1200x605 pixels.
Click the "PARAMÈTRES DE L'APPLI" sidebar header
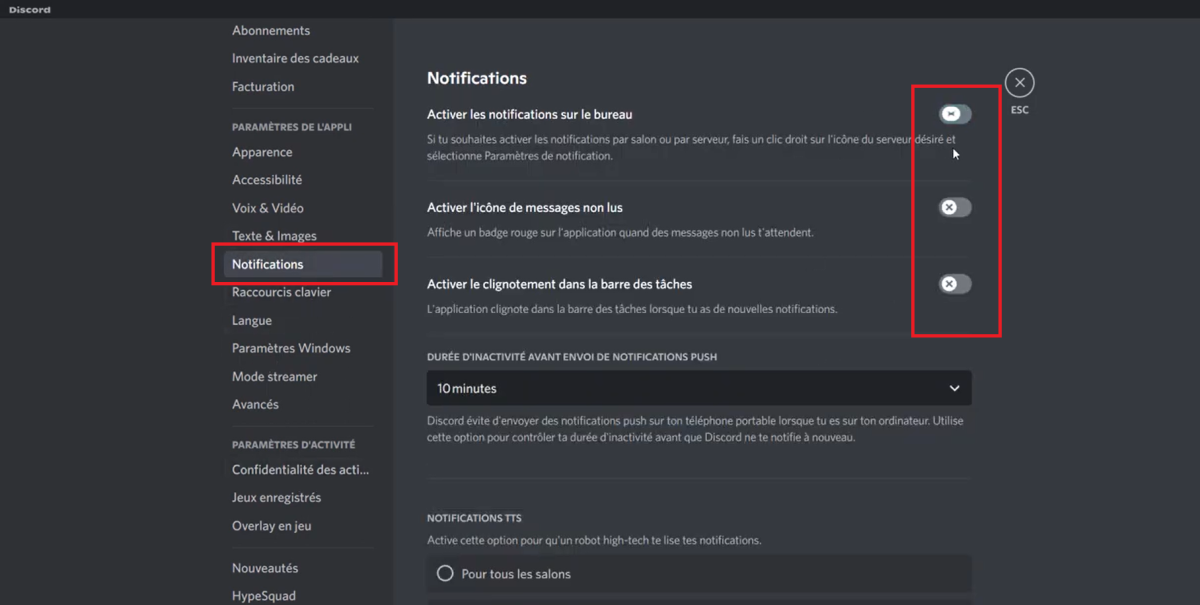point(291,127)
